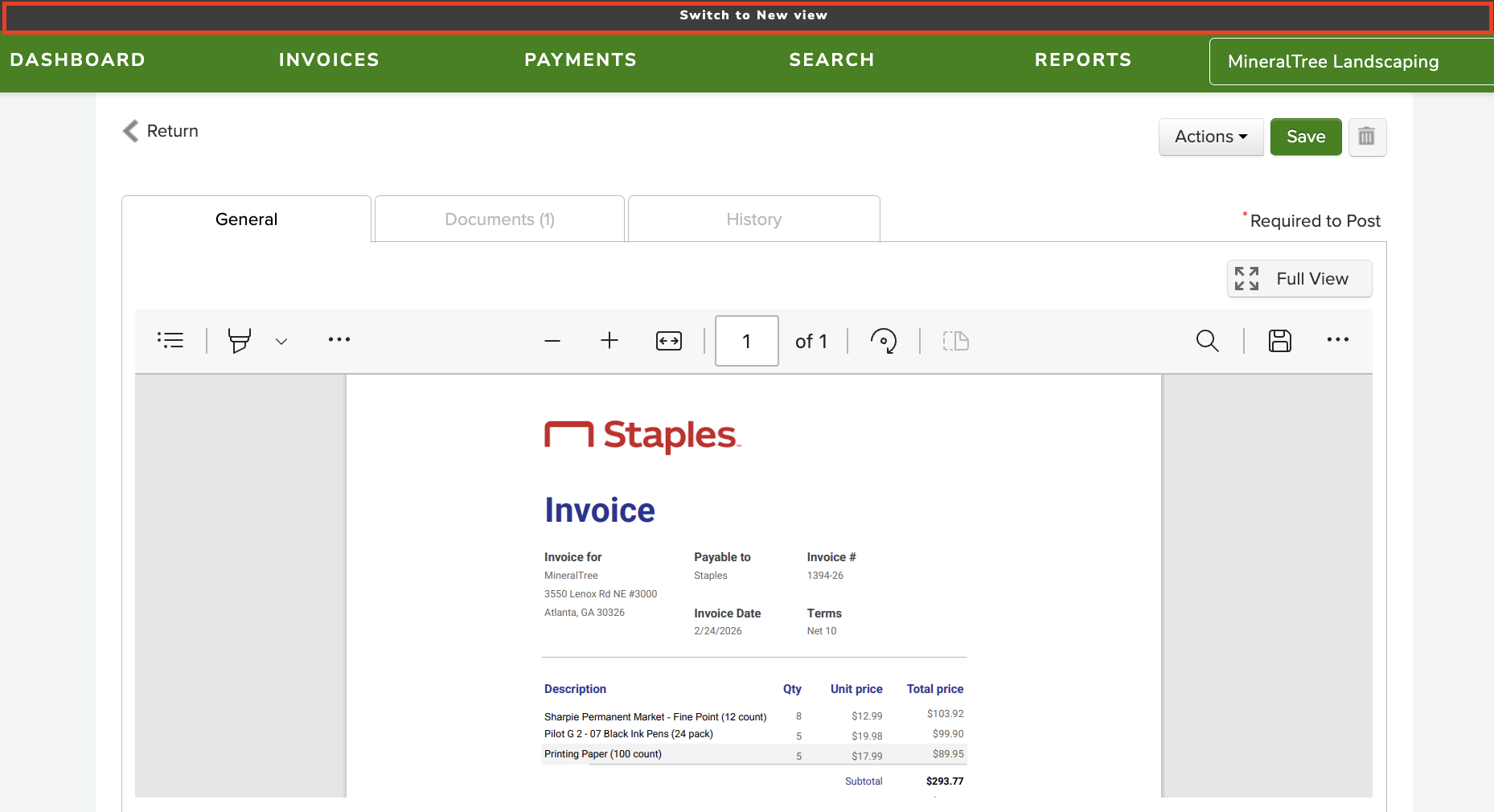This screenshot has width=1494, height=812.
Task: Click the invoice date 2/24/2026
Action: [718, 631]
